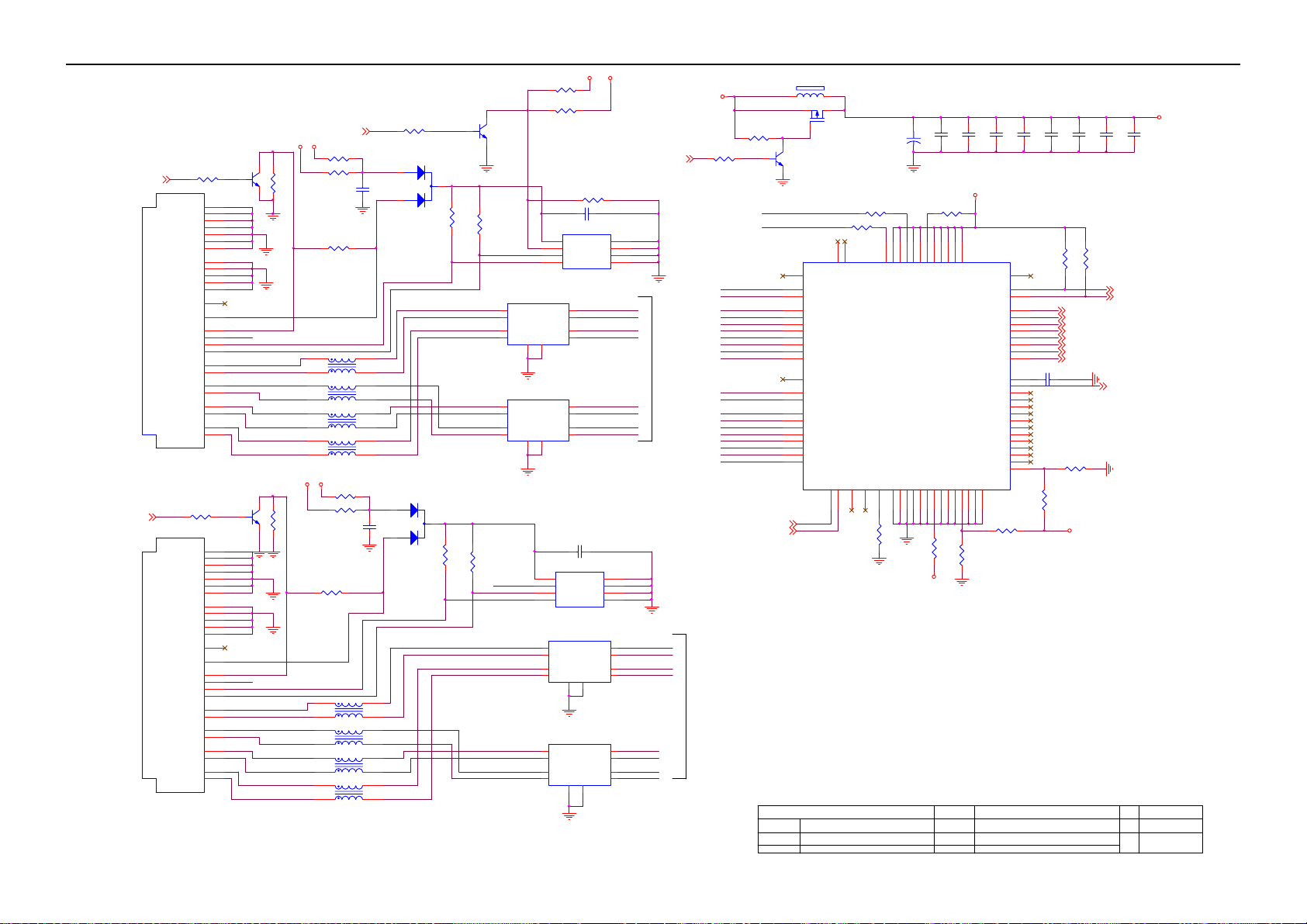Viewport: 1307px width, 924px height.
Task: Select the bus bracket right of the upper circuit
Action: click(645, 369)
